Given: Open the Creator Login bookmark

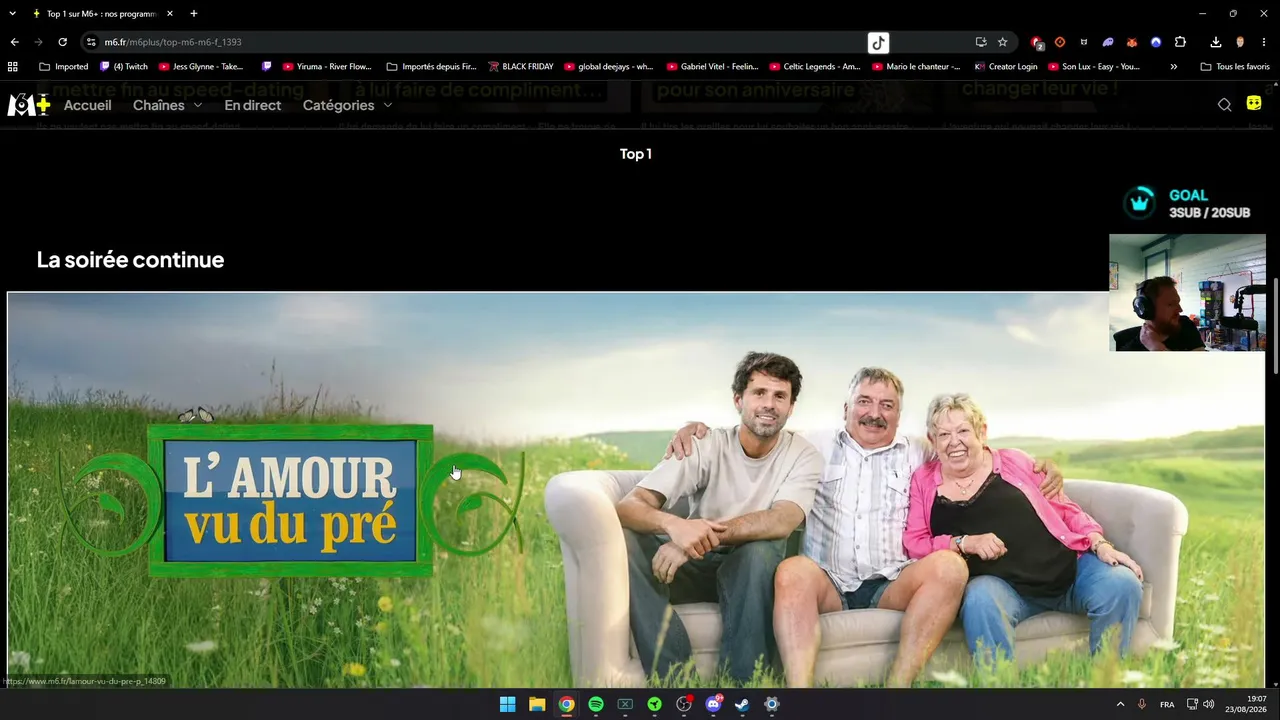Looking at the screenshot, I should pos(1006,67).
